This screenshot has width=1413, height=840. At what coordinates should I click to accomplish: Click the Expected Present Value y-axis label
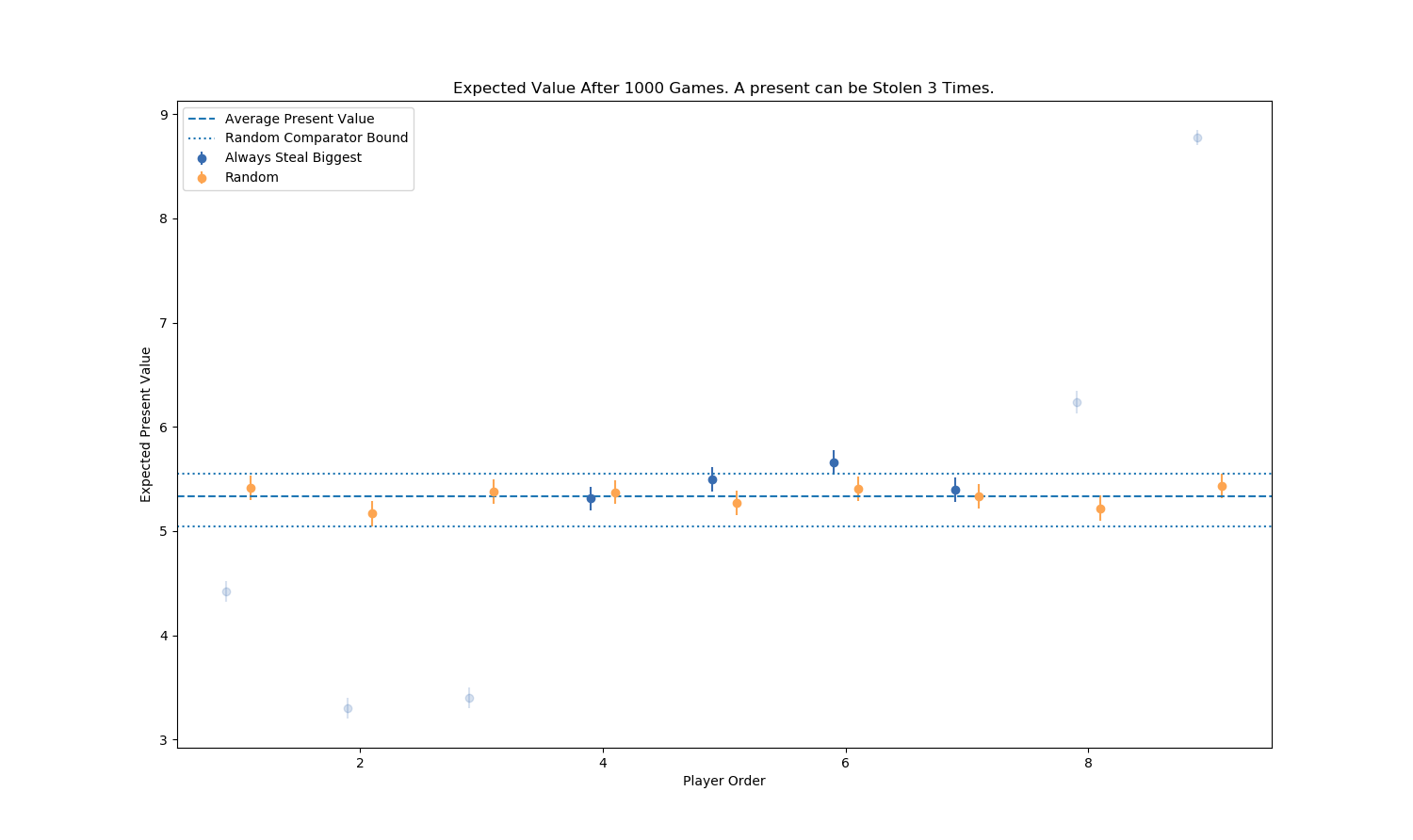point(146,425)
